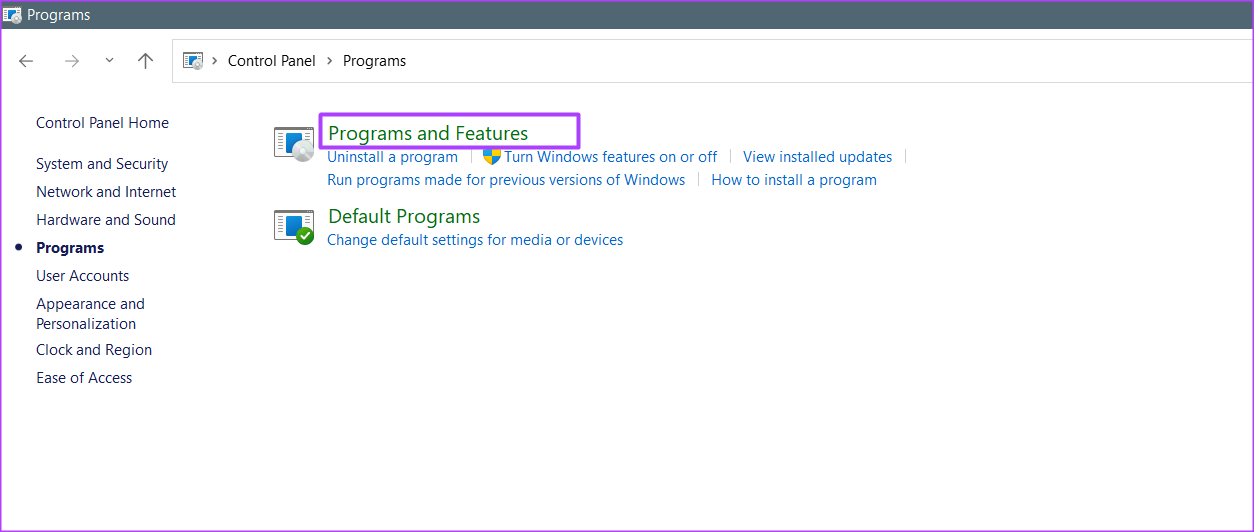Open Run programs made for previous versions

point(506,180)
